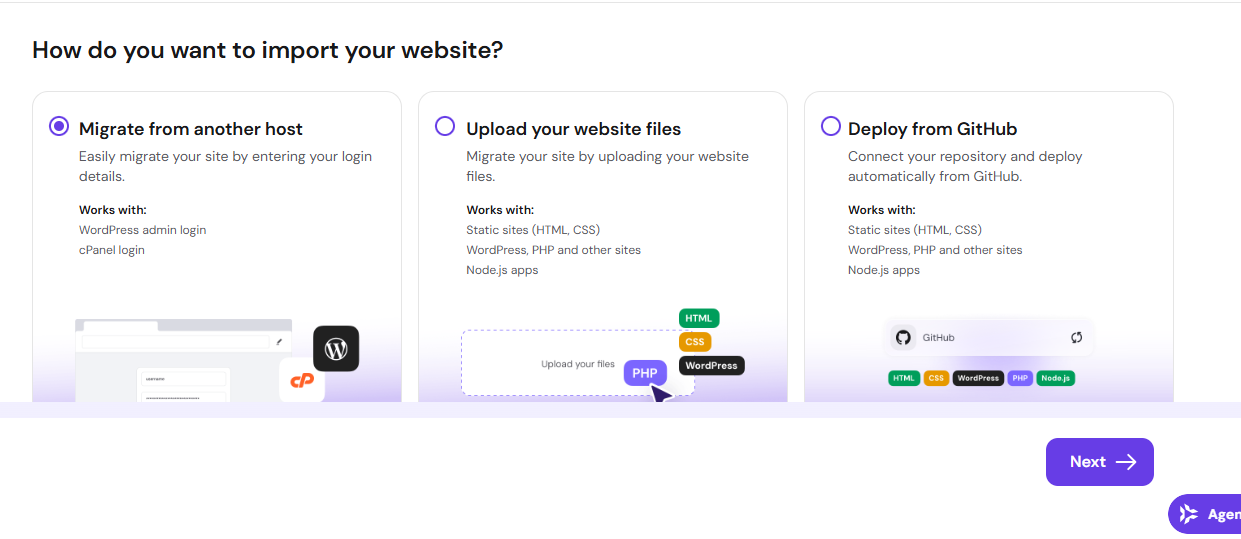Click the Next button
This screenshot has width=1241, height=539.
(x=1100, y=462)
